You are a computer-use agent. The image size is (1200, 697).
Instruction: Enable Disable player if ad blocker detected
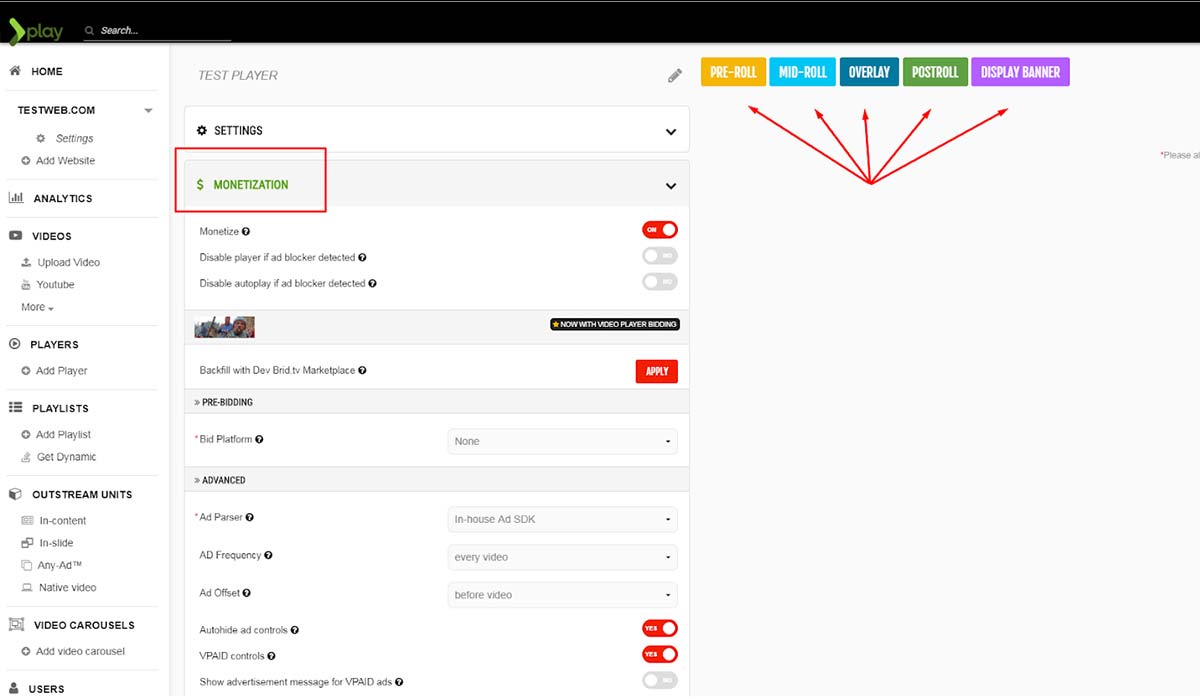[659, 256]
